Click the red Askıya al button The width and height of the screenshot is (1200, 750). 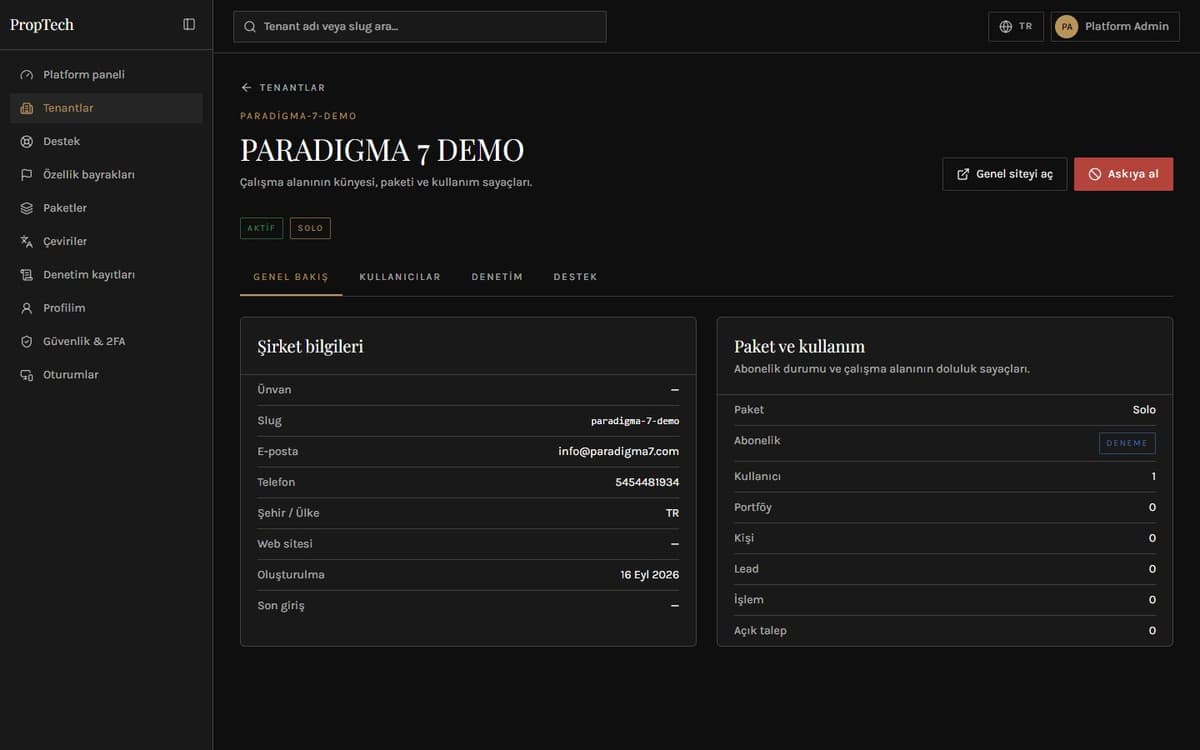pos(1124,174)
